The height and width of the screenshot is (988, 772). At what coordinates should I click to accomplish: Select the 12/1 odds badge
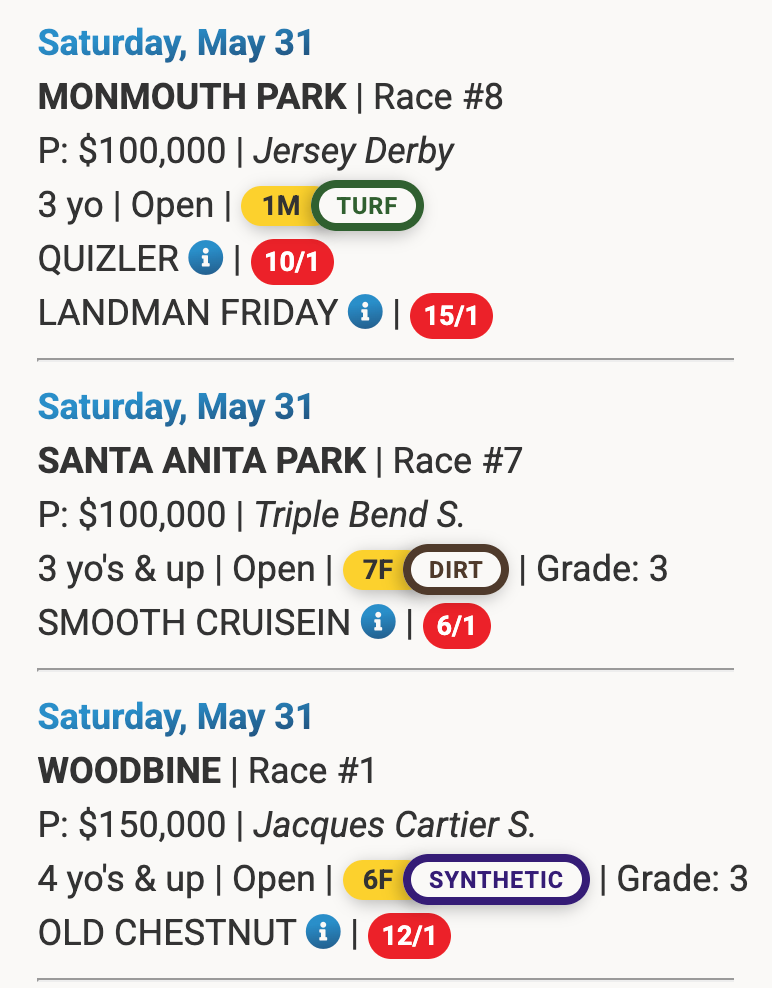(x=410, y=936)
